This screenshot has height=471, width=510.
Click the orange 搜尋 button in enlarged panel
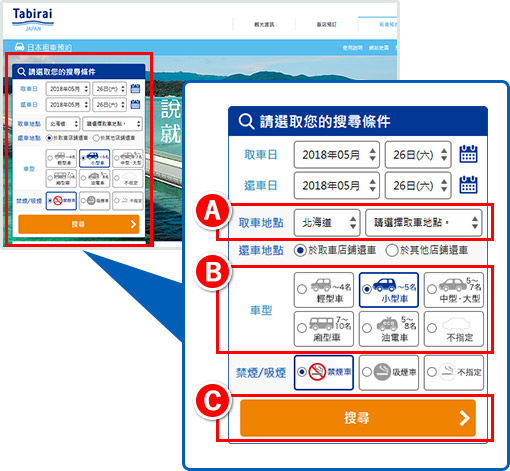tap(358, 418)
